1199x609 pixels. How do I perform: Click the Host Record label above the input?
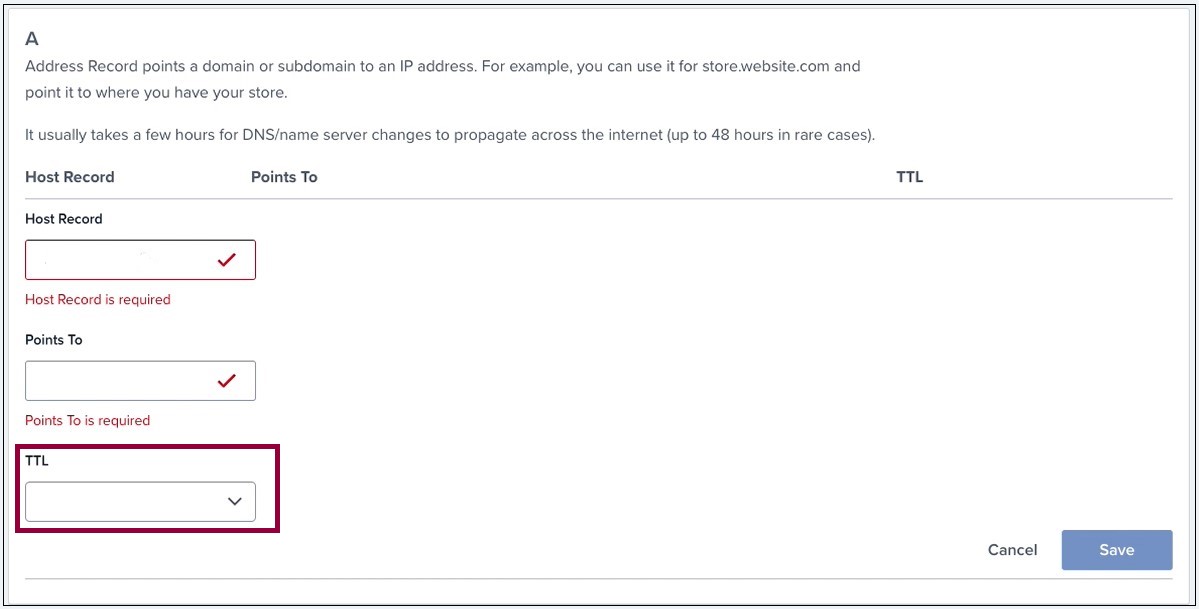tap(63, 219)
